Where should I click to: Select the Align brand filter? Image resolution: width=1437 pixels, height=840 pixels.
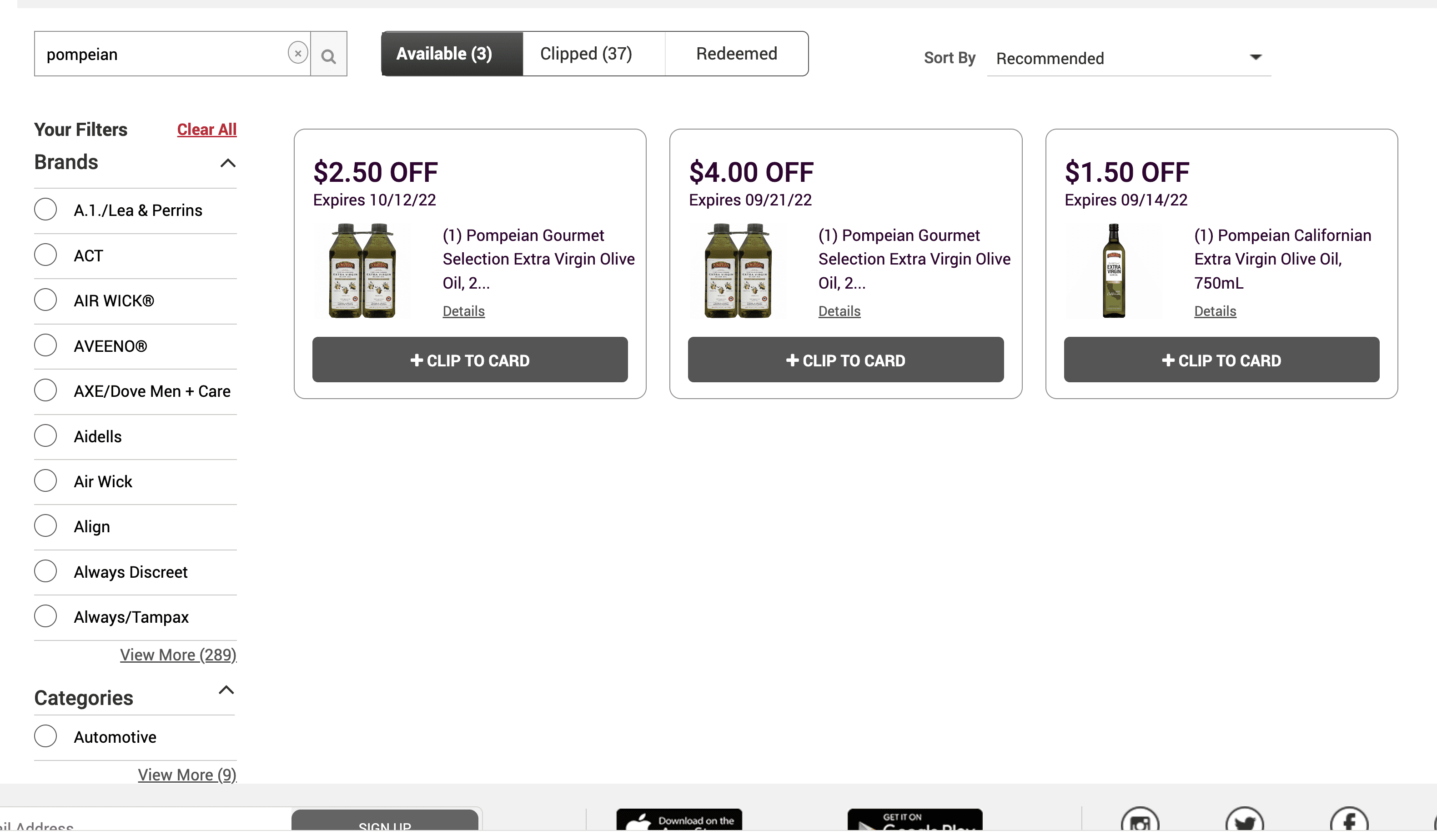[45, 526]
